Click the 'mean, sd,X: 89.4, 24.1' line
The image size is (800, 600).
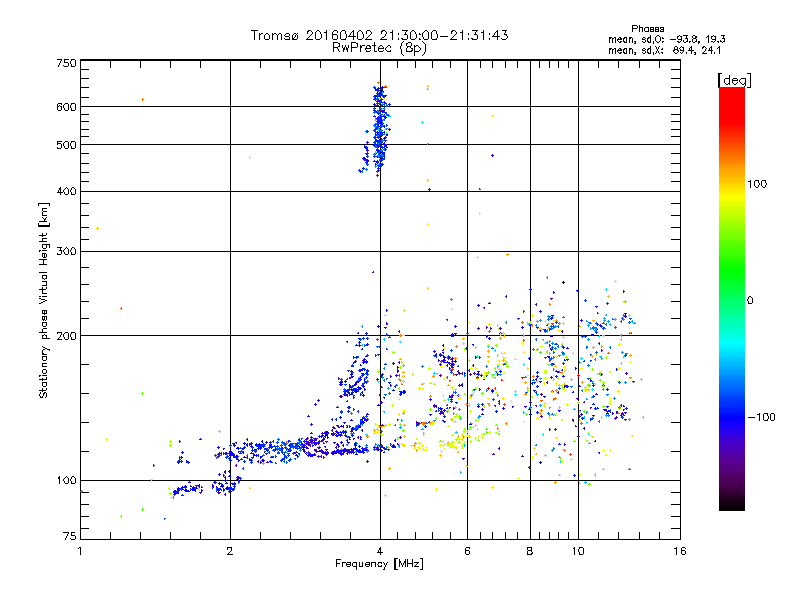[x=664, y=51]
